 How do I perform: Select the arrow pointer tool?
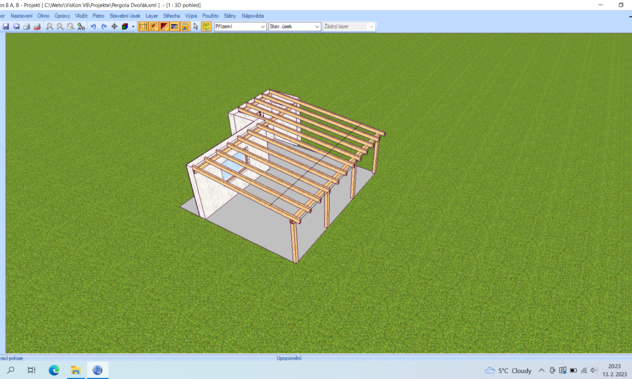click(x=196, y=27)
